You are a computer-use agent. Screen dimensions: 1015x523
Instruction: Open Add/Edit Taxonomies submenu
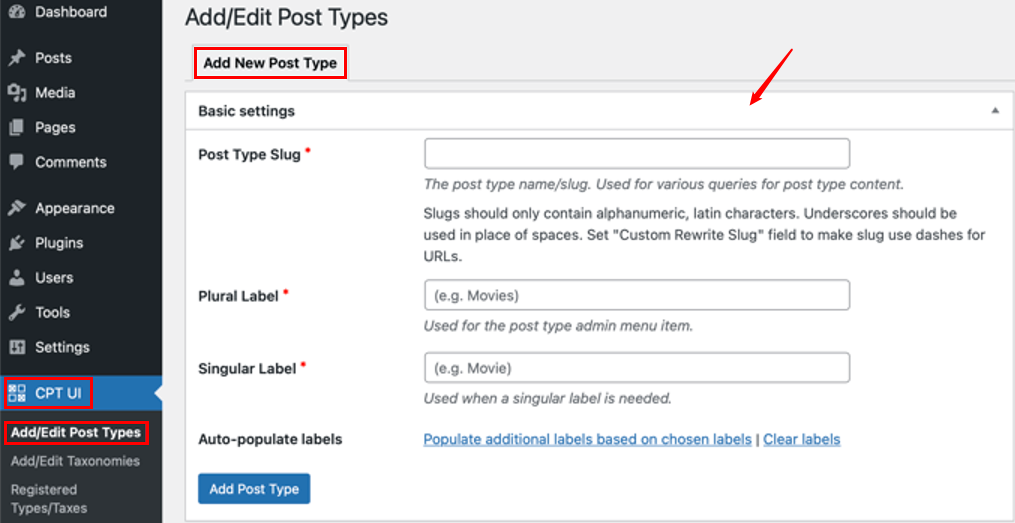click(75, 462)
